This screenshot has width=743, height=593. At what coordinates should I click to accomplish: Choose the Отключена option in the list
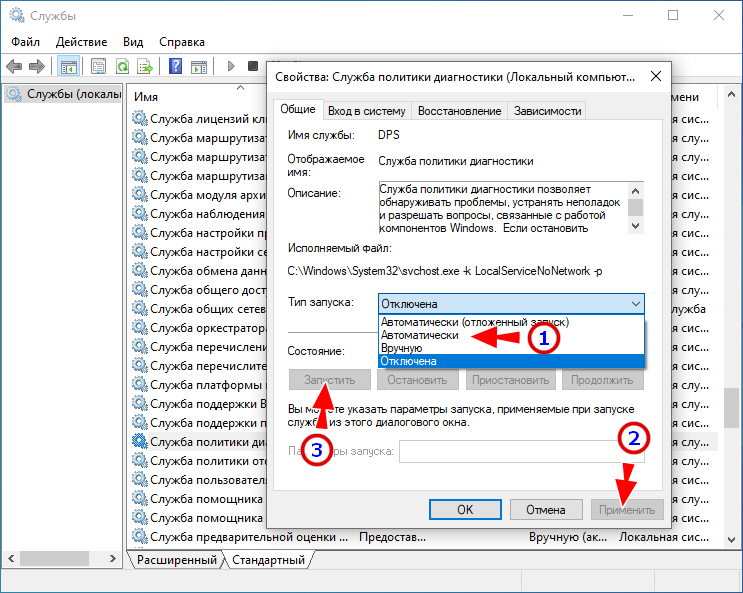pos(512,361)
